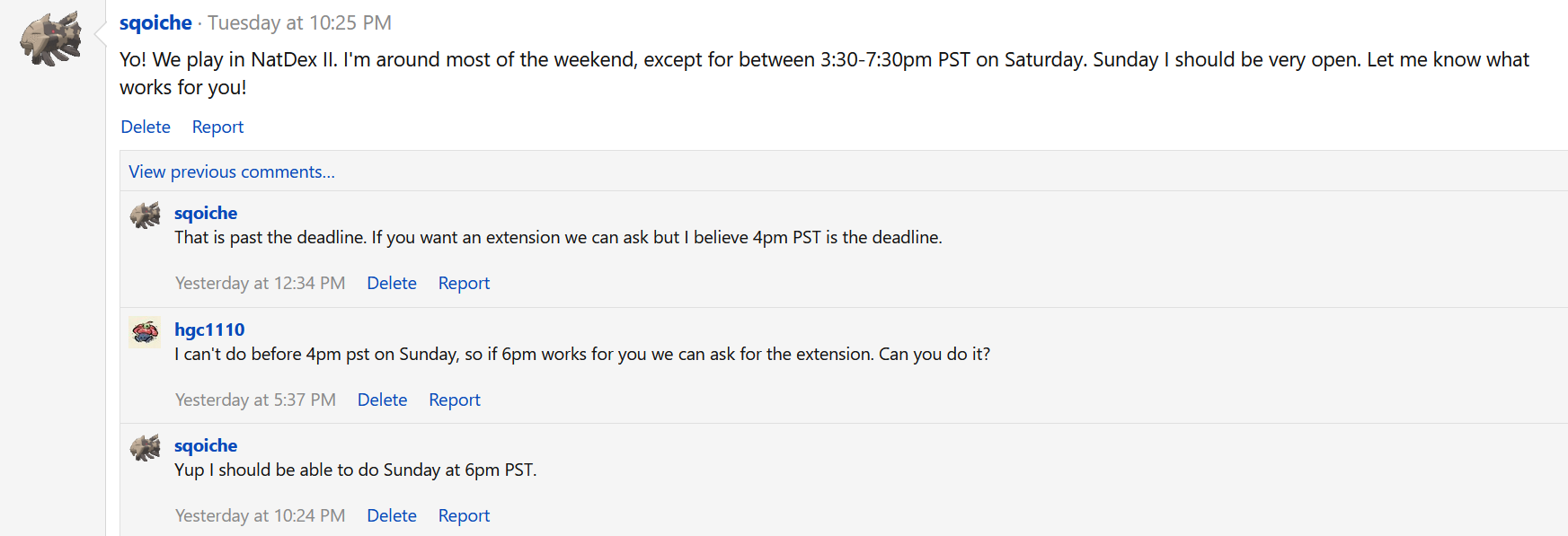
Task: Report hgc1110's extension comment
Action: (455, 400)
